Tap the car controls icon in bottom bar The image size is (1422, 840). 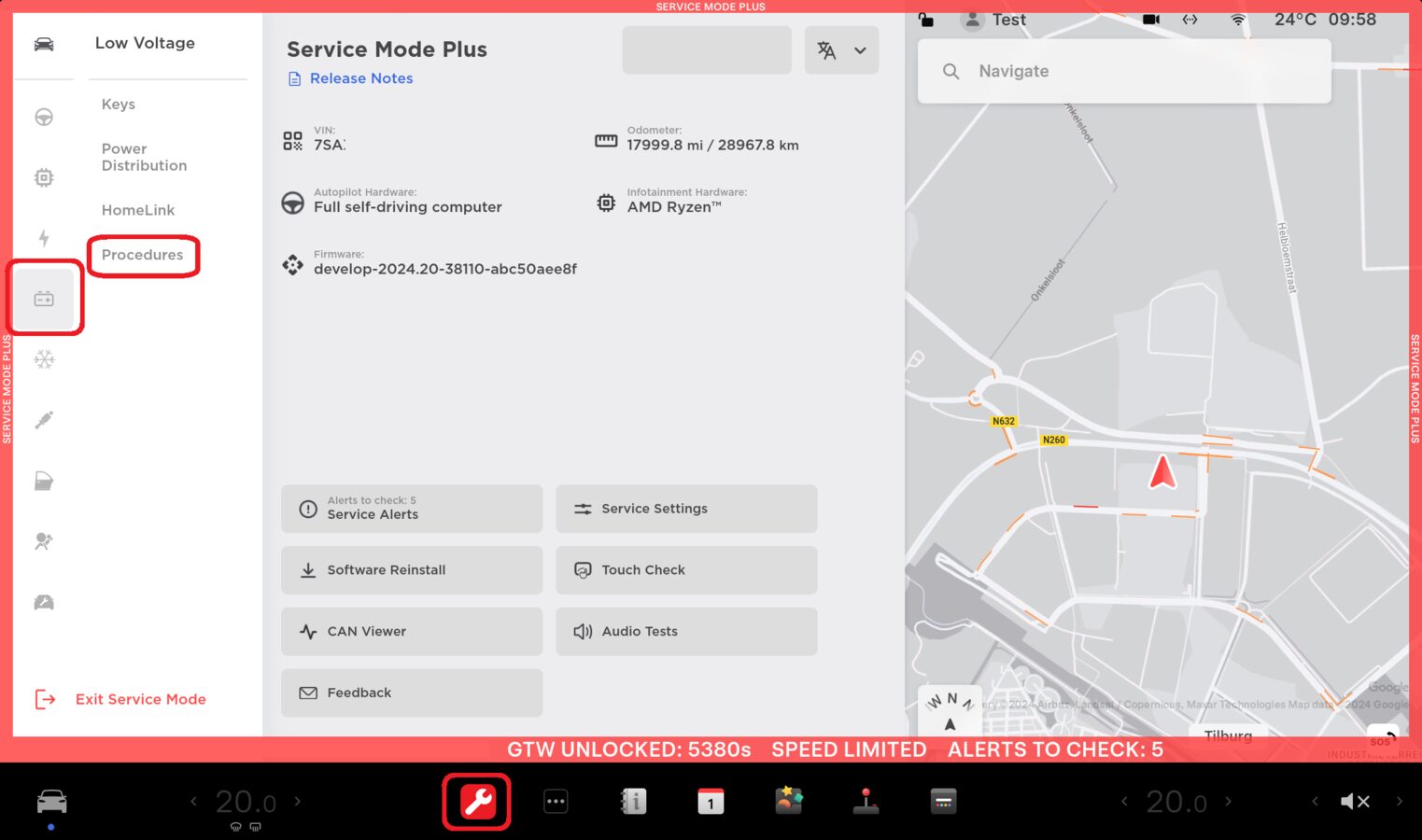point(51,801)
